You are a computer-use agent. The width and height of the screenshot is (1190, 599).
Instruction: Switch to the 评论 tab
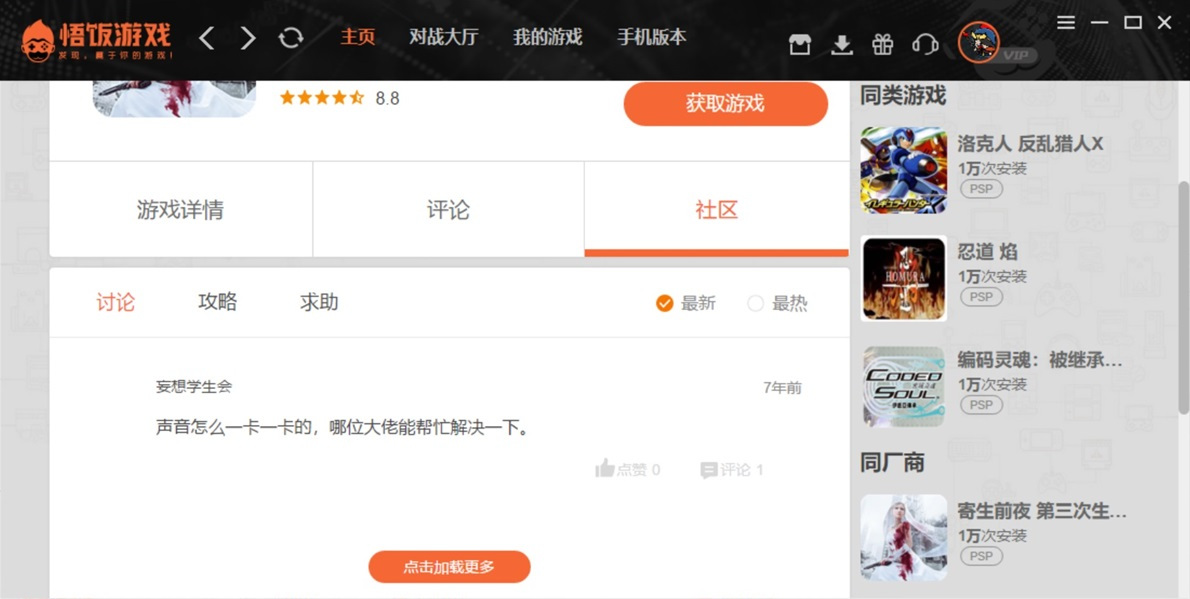pos(448,210)
